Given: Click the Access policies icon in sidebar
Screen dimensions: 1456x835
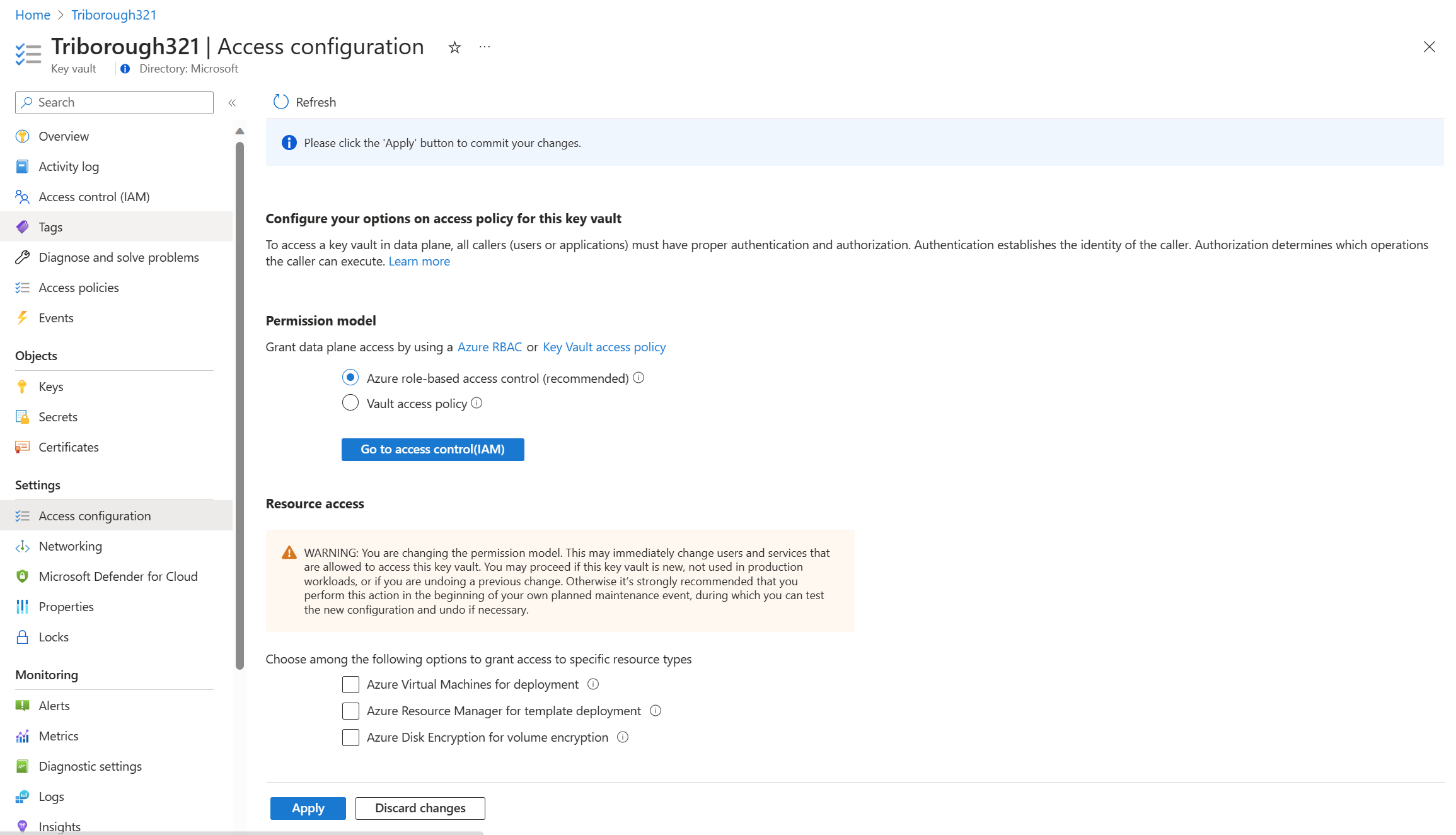Looking at the screenshot, I should click(x=23, y=287).
